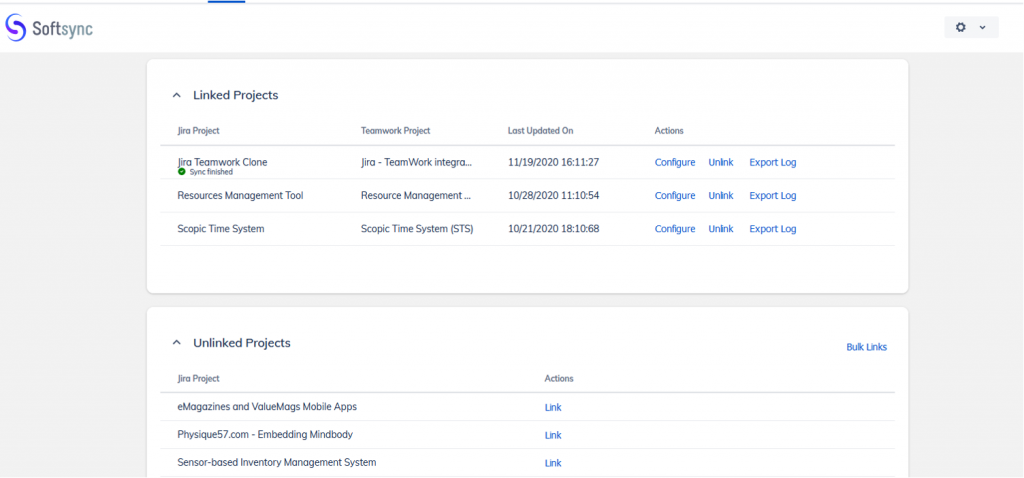
Task: Configure the Scopic Time System project
Action: pyautogui.click(x=675, y=229)
